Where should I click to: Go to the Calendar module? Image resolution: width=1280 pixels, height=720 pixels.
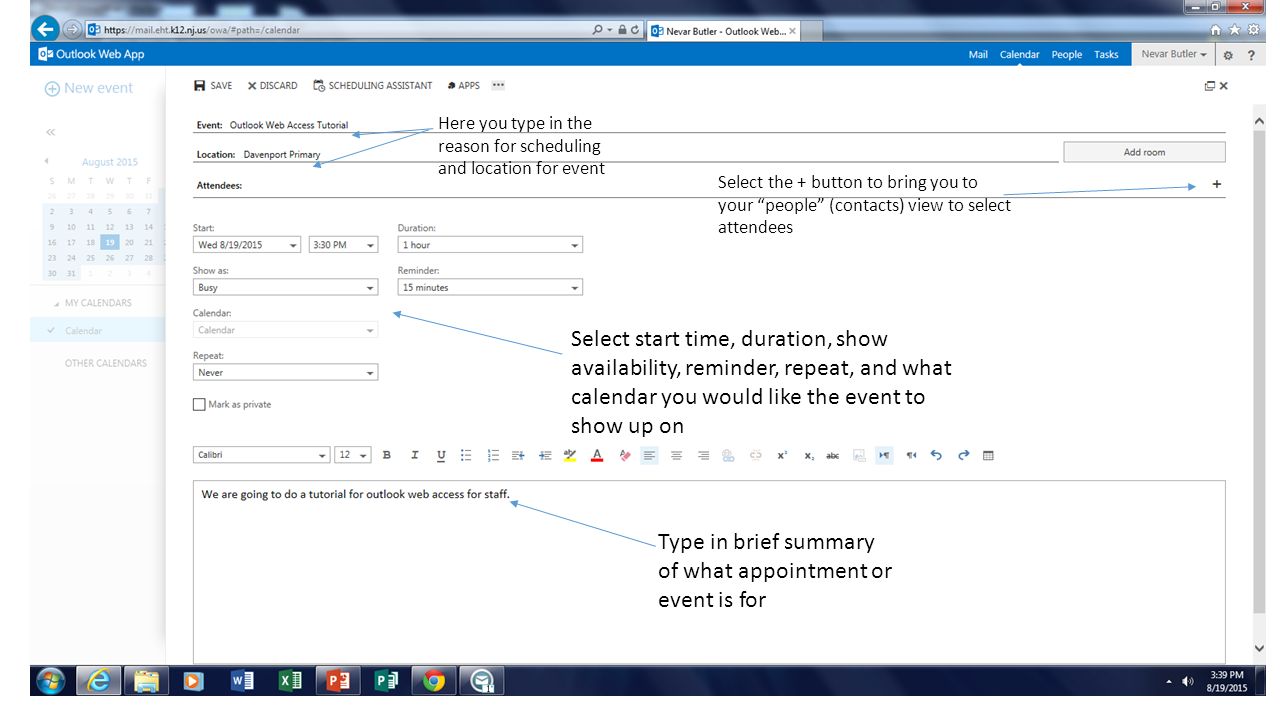pyautogui.click(x=1020, y=55)
